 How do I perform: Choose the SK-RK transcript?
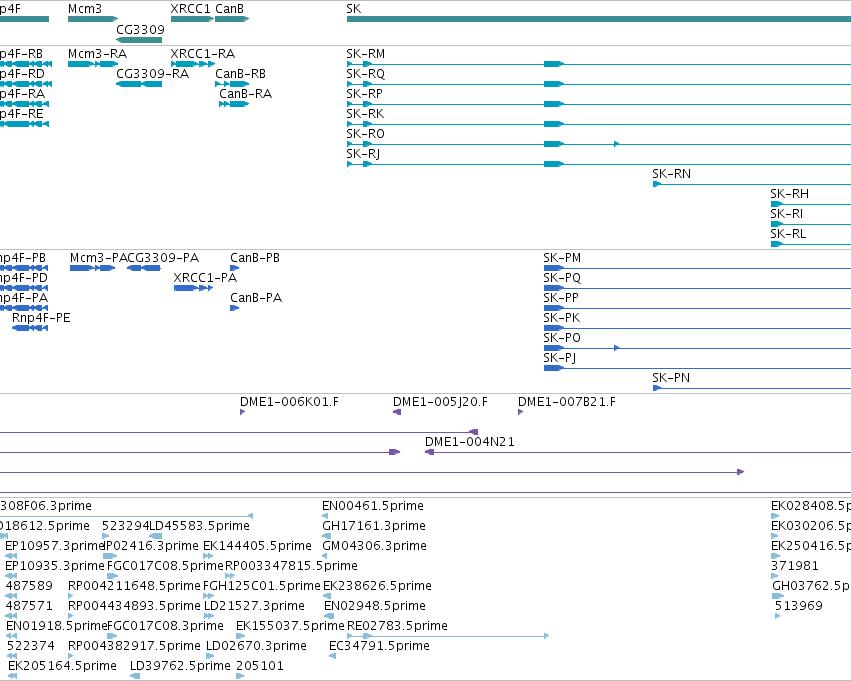tap(365, 114)
